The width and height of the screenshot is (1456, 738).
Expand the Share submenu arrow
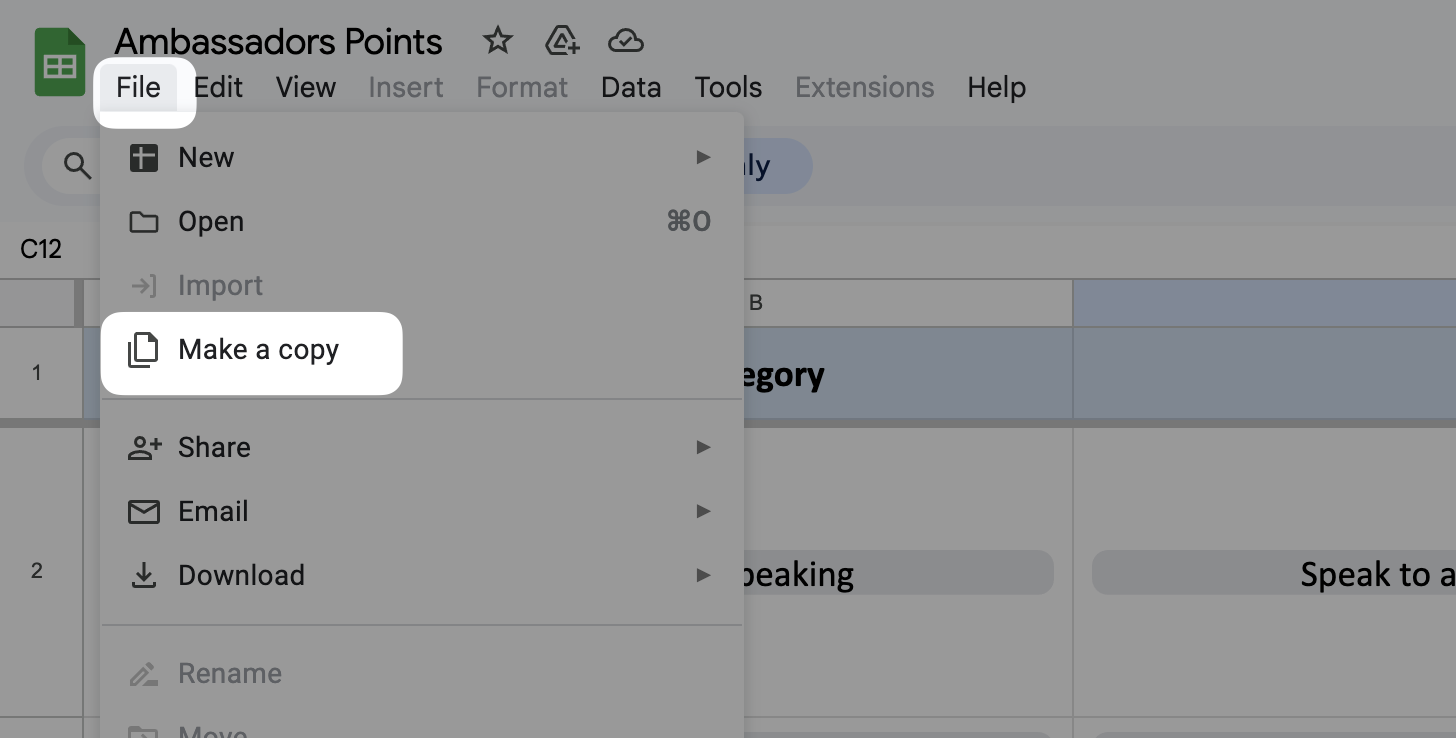[704, 447]
